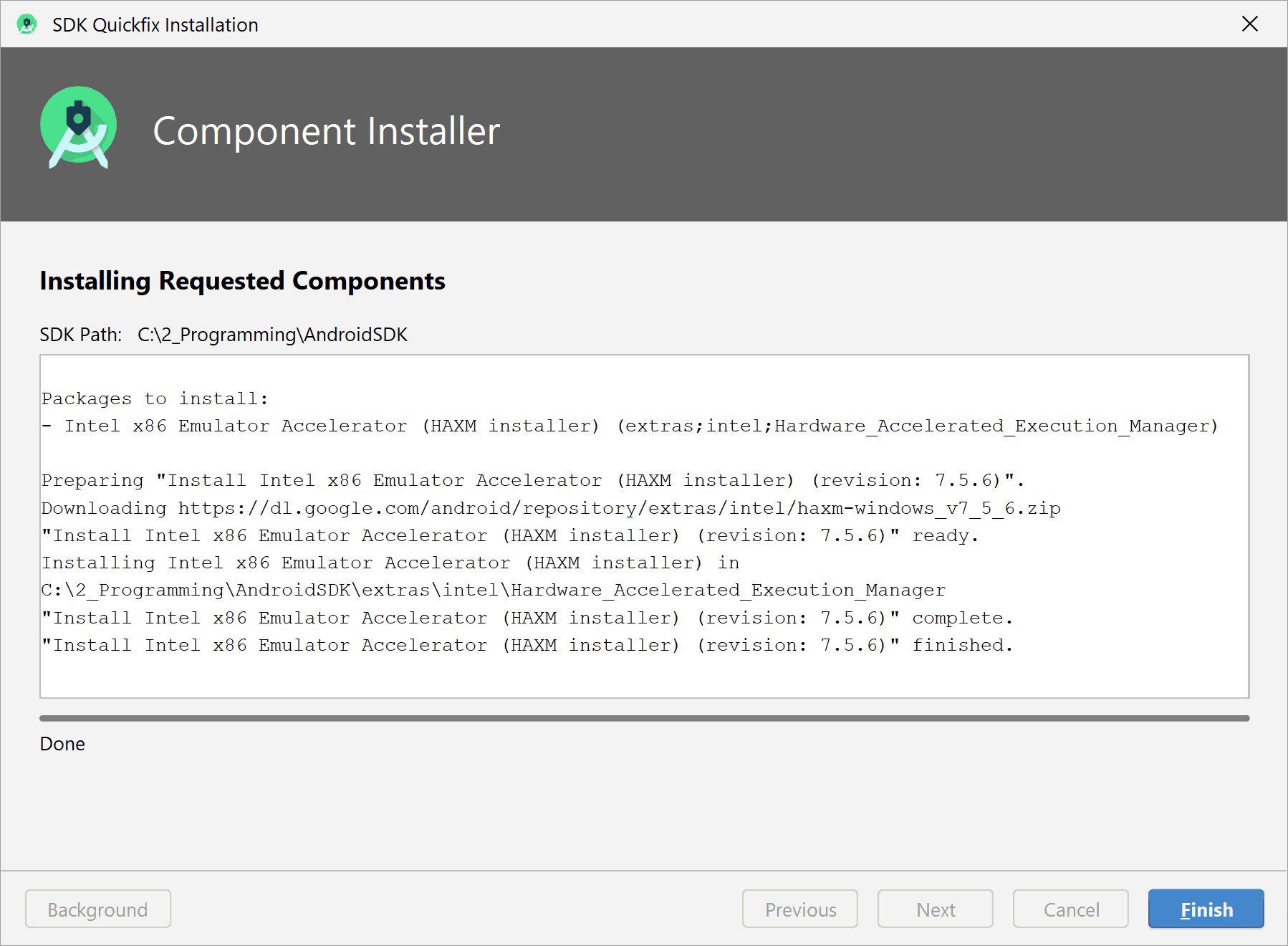
Task: Click the haxm-windows_v7_5_6.zip download URL line
Action: pyautogui.click(x=551, y=508)
